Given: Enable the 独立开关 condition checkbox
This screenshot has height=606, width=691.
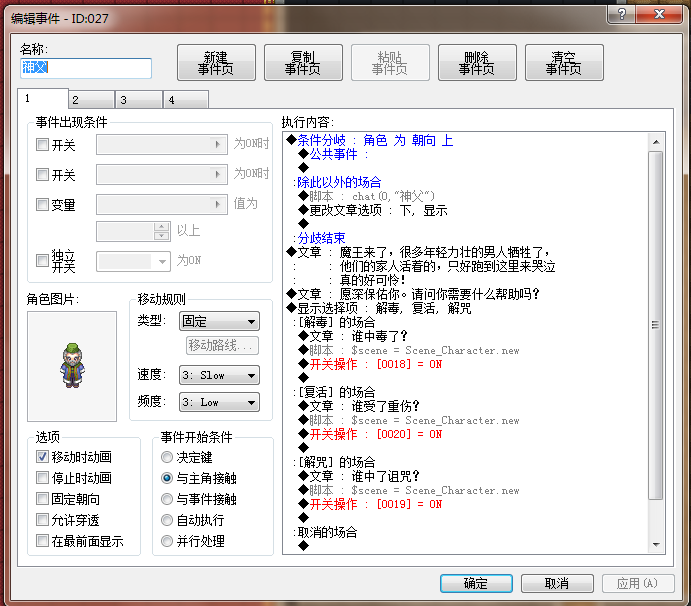Looking at the screenshot, I should click(x=42, y=260).
